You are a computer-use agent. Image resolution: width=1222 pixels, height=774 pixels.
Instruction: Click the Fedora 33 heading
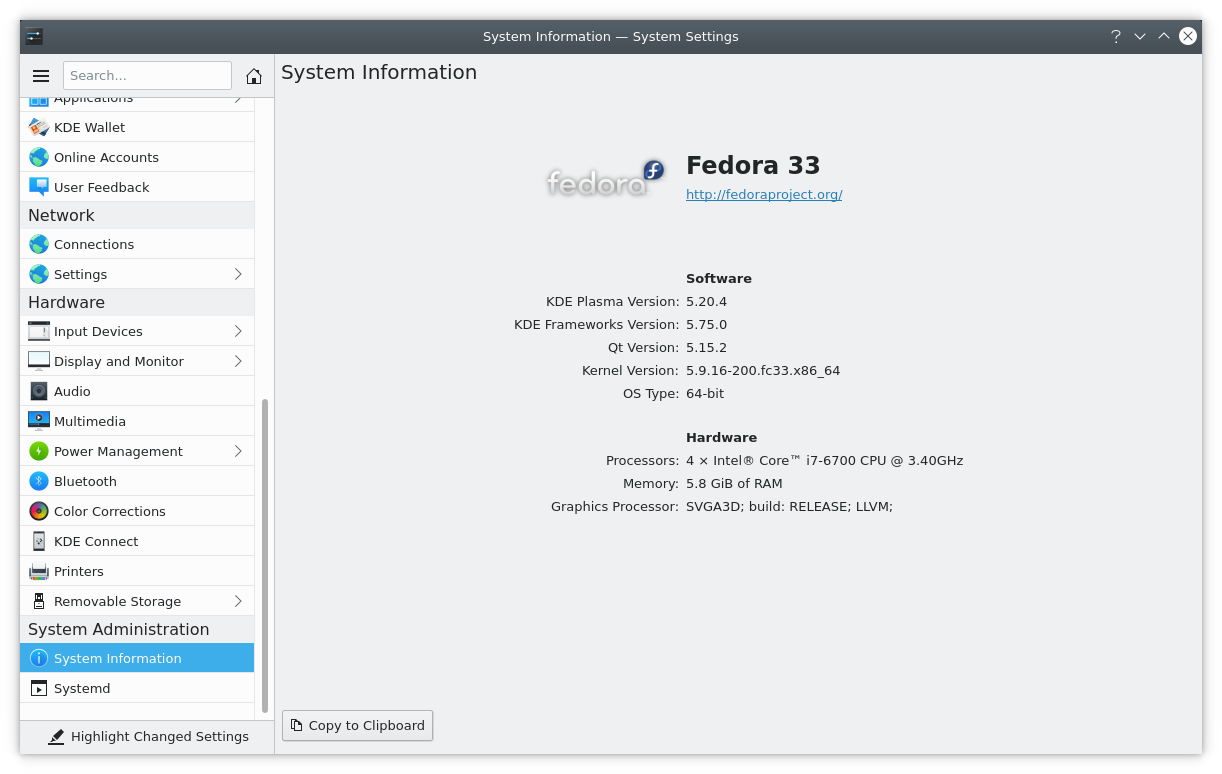[x=753, y=166]
